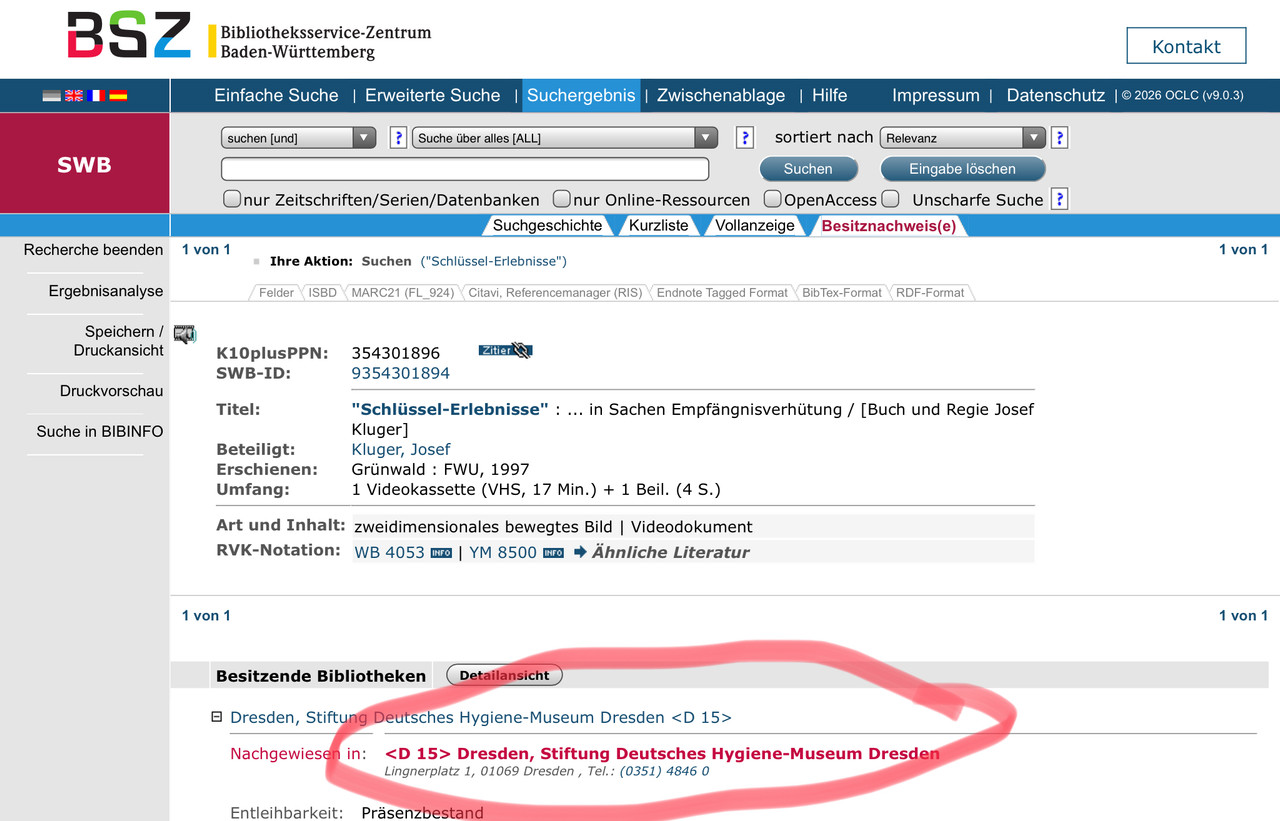Switch language using the German flag
Image resolution: width=1280 pixels, height=821 pixels.
[x=52, y=96]
